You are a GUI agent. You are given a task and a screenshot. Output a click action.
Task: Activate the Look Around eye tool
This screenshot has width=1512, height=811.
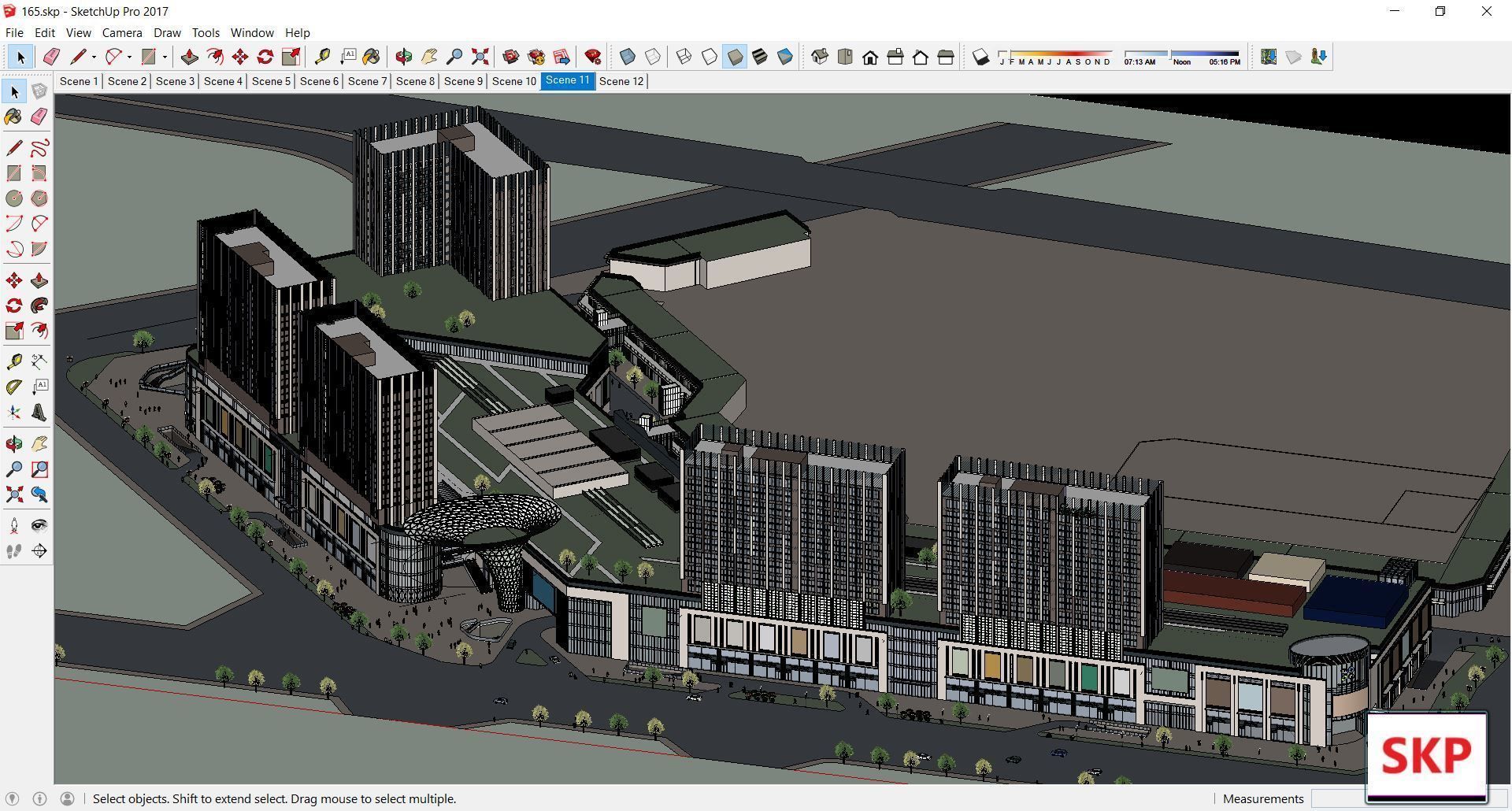[x=39, y=526]
